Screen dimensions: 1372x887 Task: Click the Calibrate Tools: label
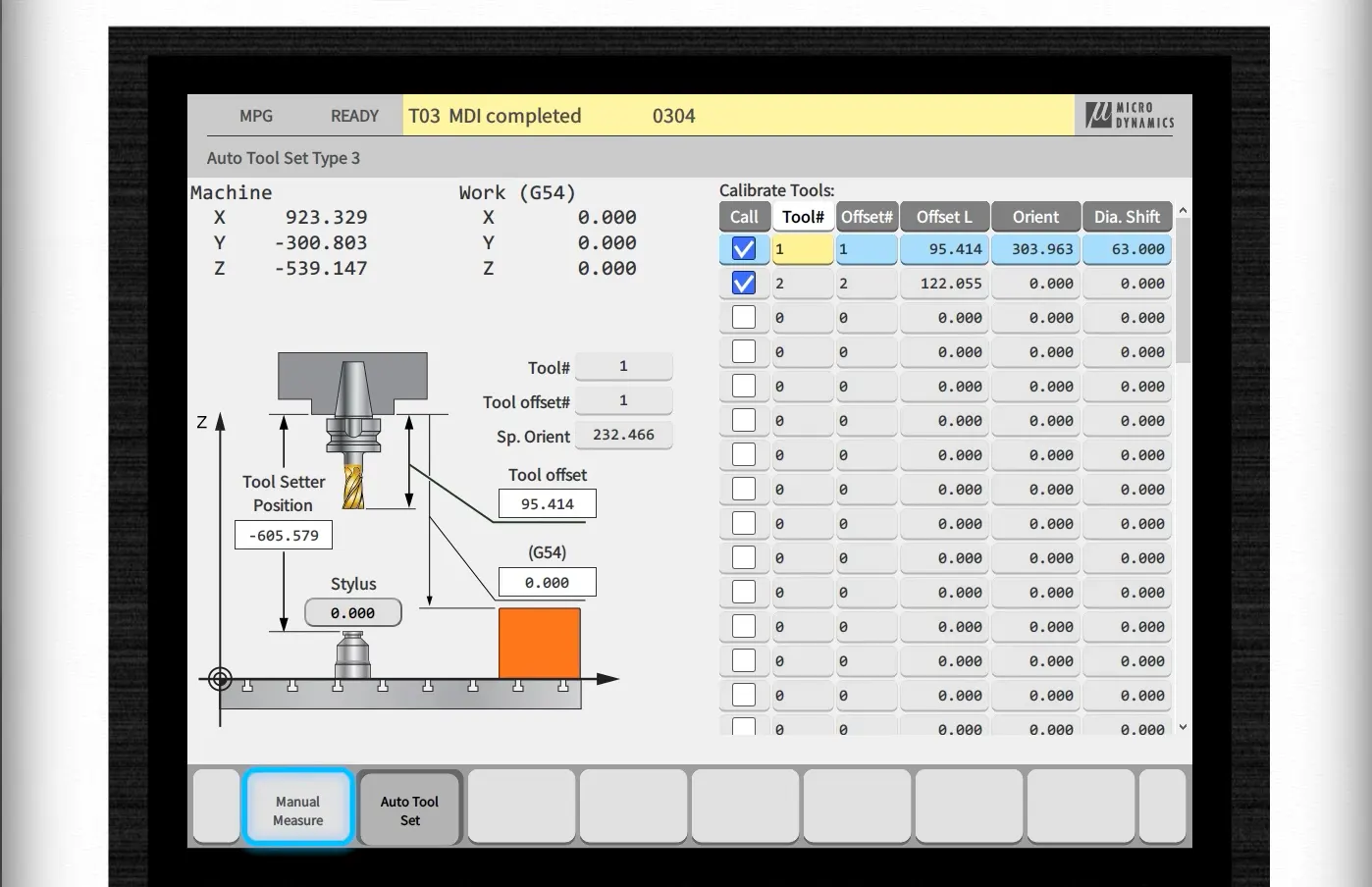click(777, 190)
